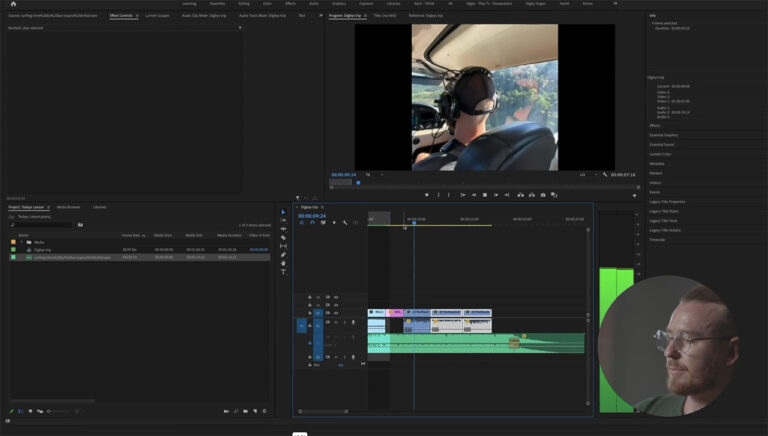Toggle the V3 track lock
Viewport: 768px width, 436px height.
pyautogui.click(x=310, y=297)
